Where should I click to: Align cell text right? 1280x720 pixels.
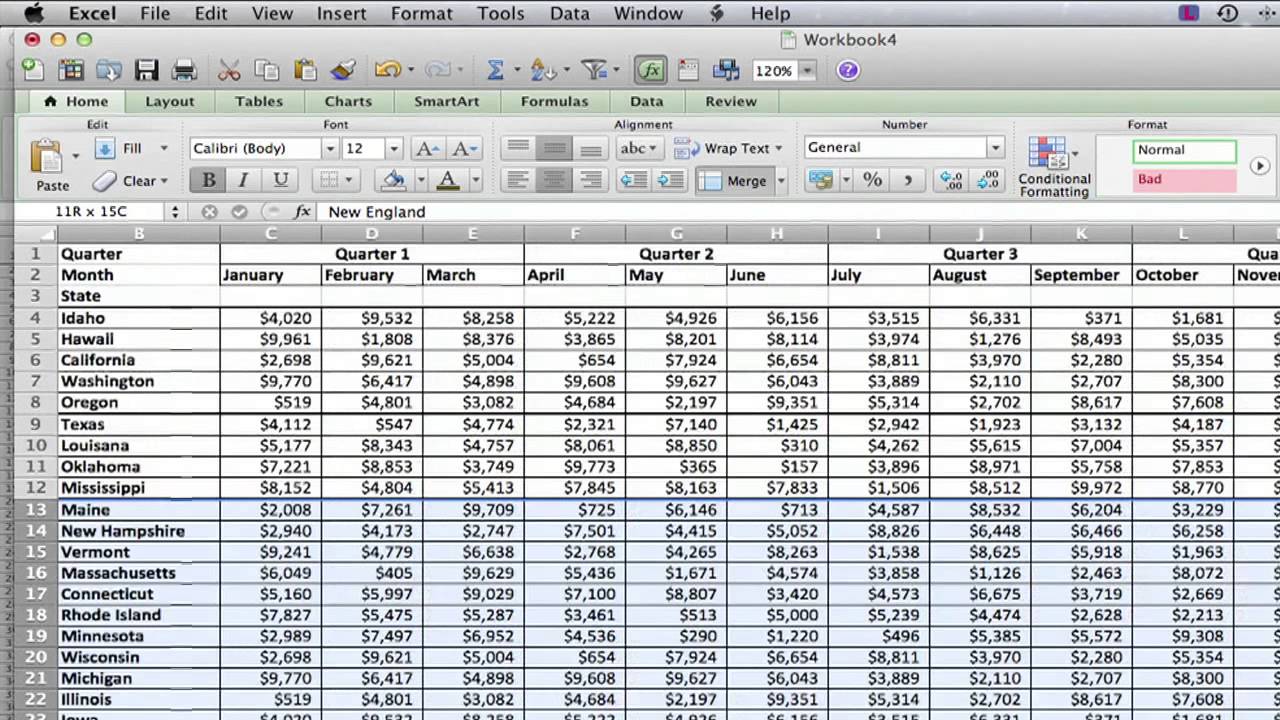click(591, 180)
